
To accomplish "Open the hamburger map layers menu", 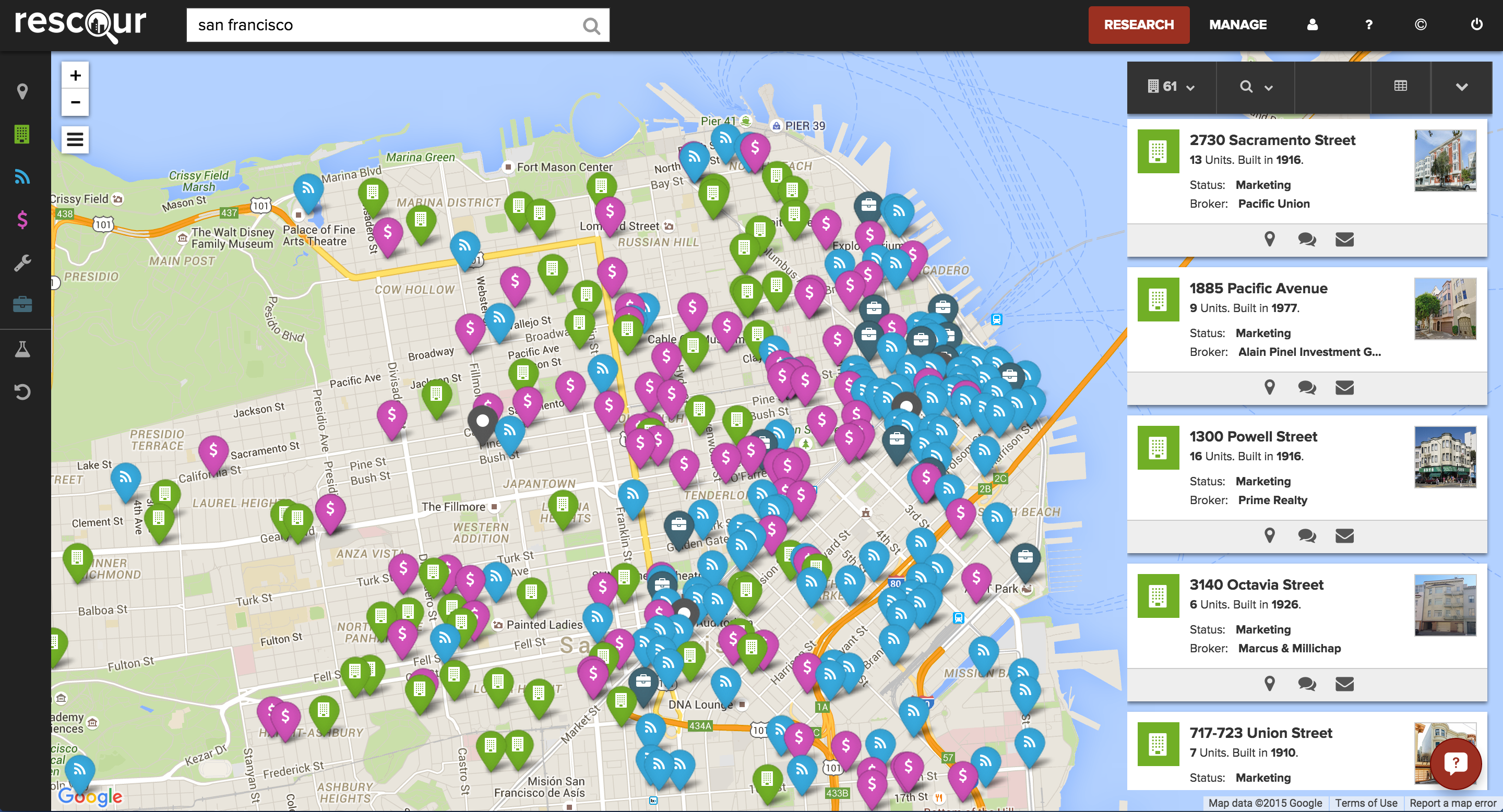I will [x=75, y=139].
